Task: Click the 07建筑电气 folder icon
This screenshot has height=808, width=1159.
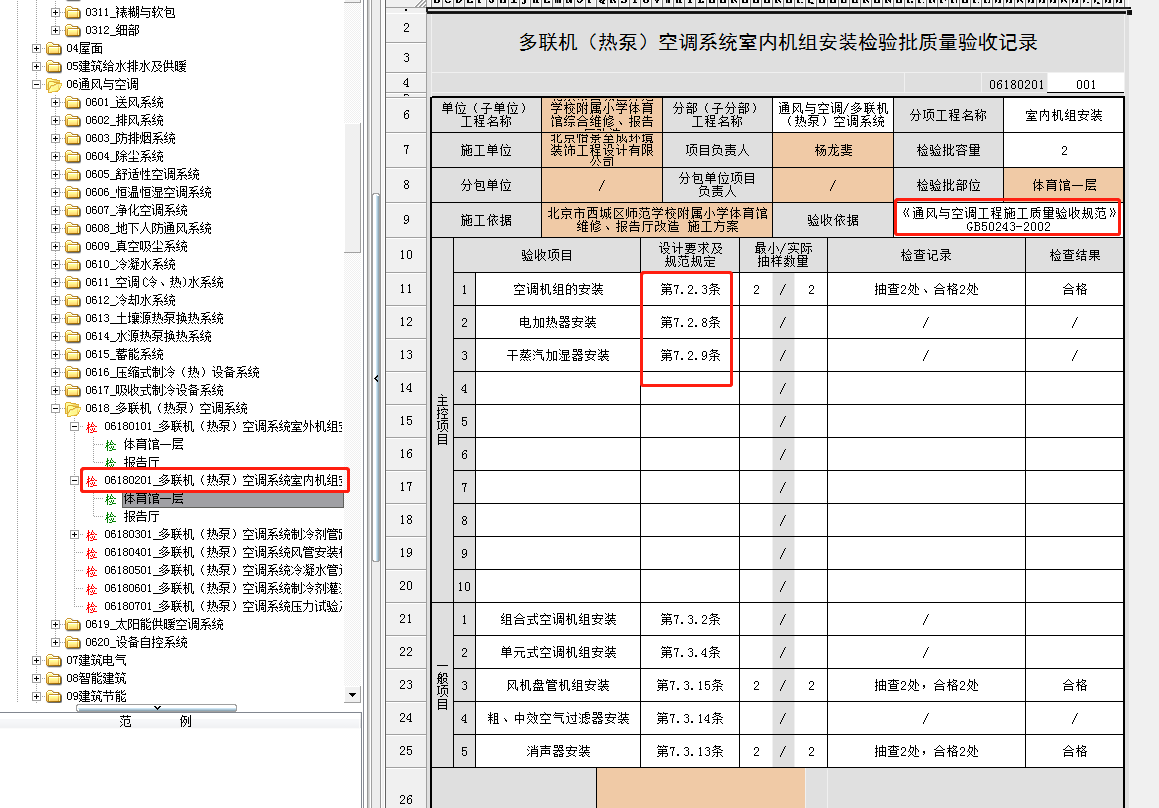Action: [54, 661]
